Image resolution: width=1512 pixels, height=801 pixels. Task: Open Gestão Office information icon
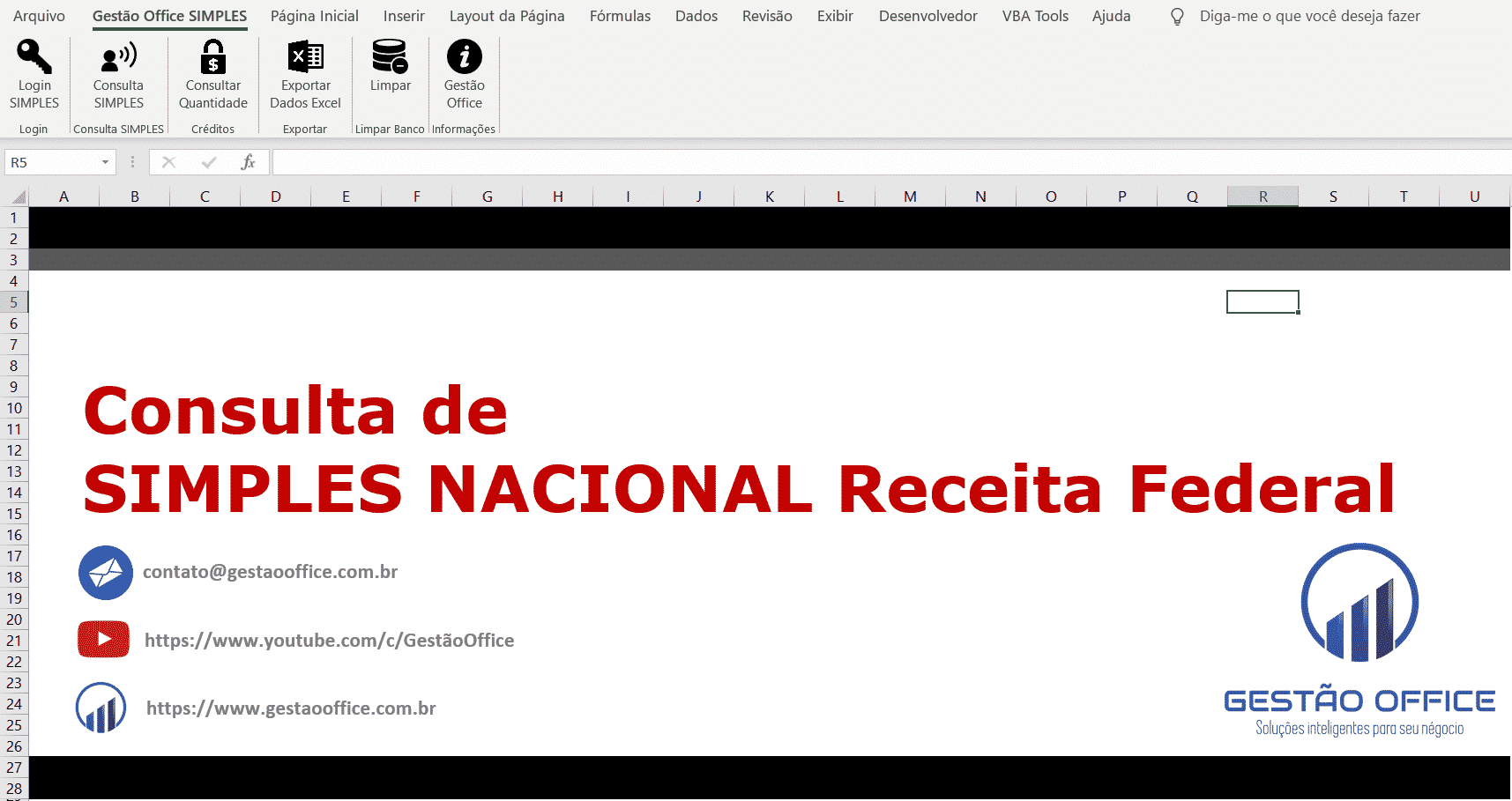coord(464,57)
